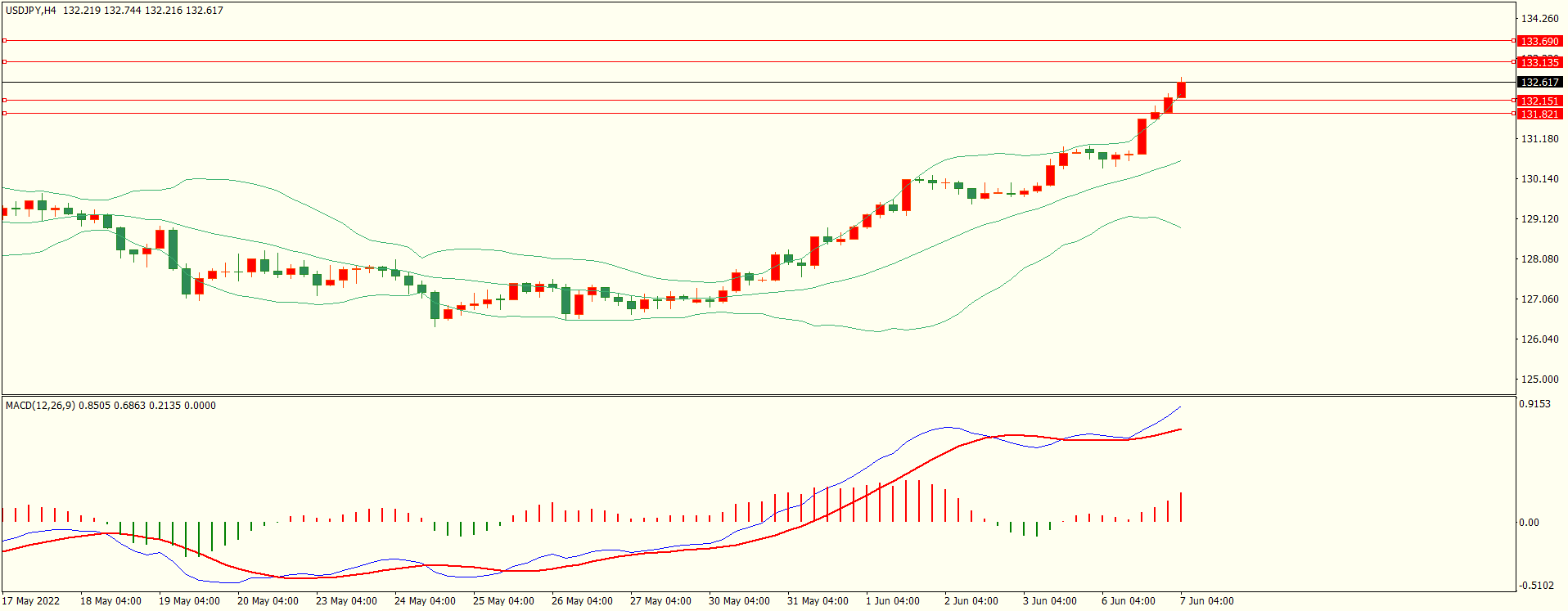Click the 133.135 horizontal line price label

[1539, 62]
